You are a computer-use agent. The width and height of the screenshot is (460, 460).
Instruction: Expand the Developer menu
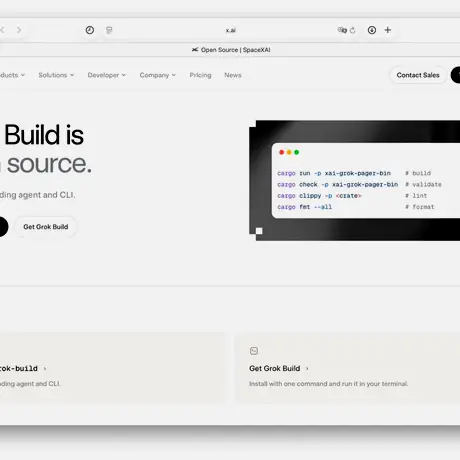click(x=107, y=75)
